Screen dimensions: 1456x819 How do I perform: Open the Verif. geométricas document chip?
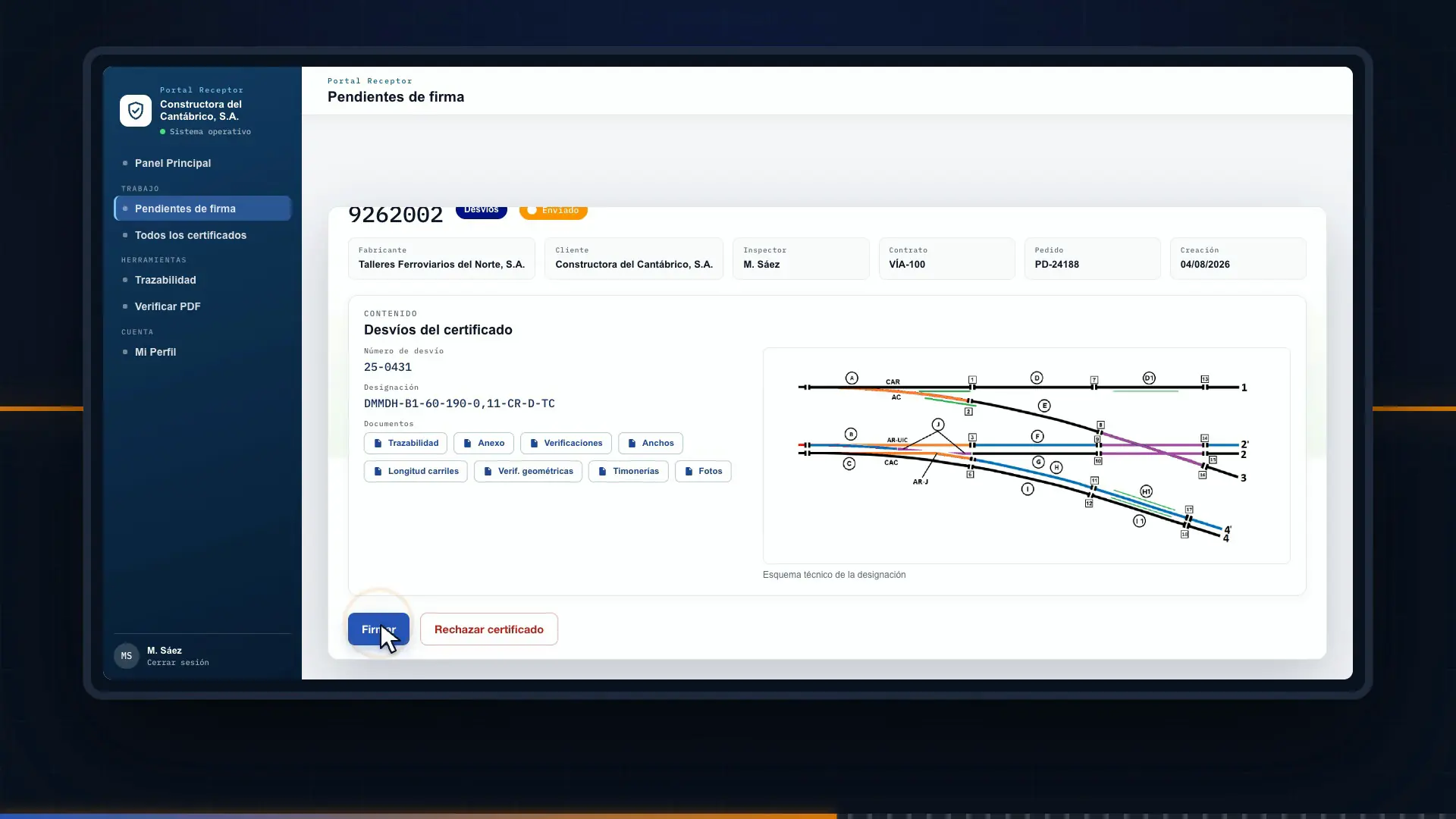[x=528, y=471]
